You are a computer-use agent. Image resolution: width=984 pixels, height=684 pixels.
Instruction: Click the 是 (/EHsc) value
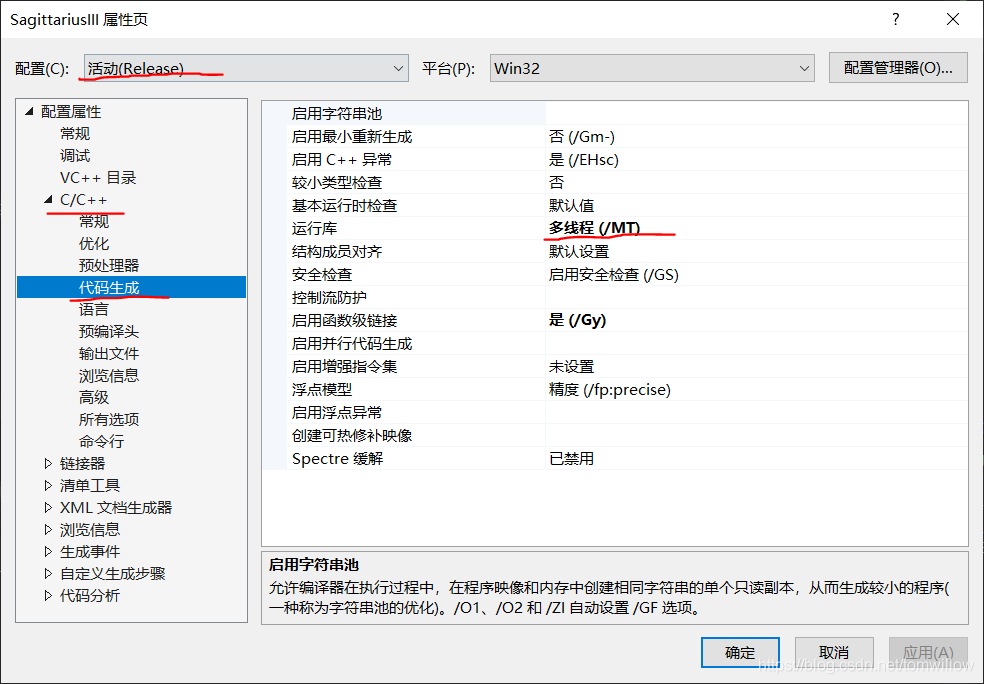[x=584, y=159]
